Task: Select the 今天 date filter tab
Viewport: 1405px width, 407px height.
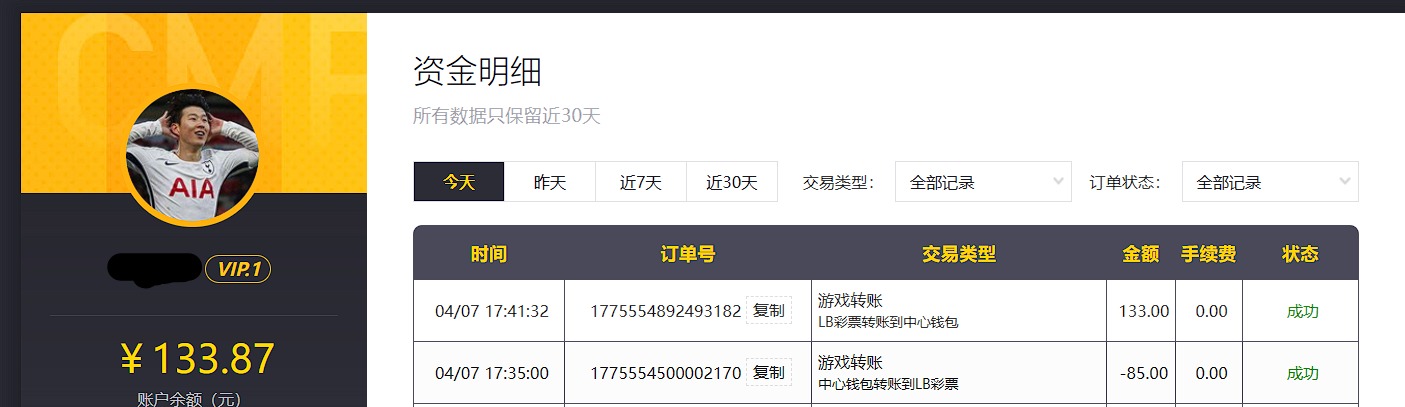Action: tap(459, 182)
